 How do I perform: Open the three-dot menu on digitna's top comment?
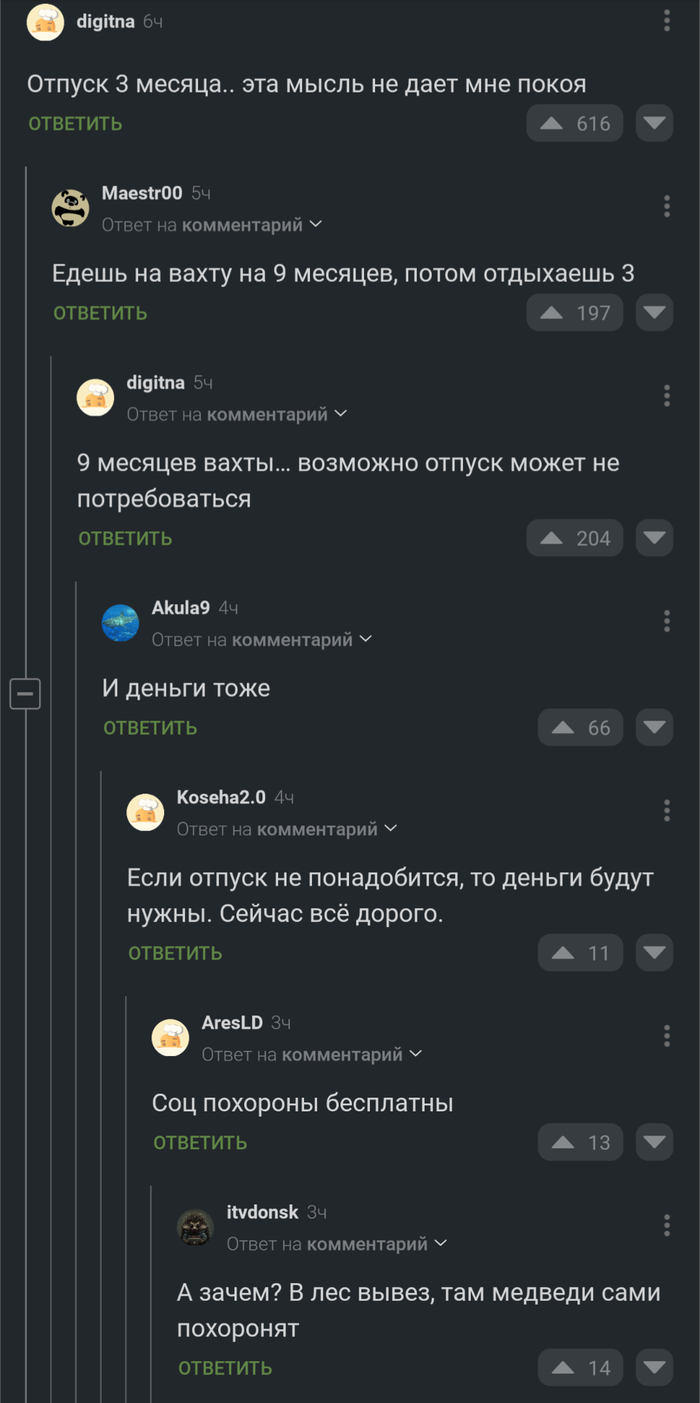point(667,20)
